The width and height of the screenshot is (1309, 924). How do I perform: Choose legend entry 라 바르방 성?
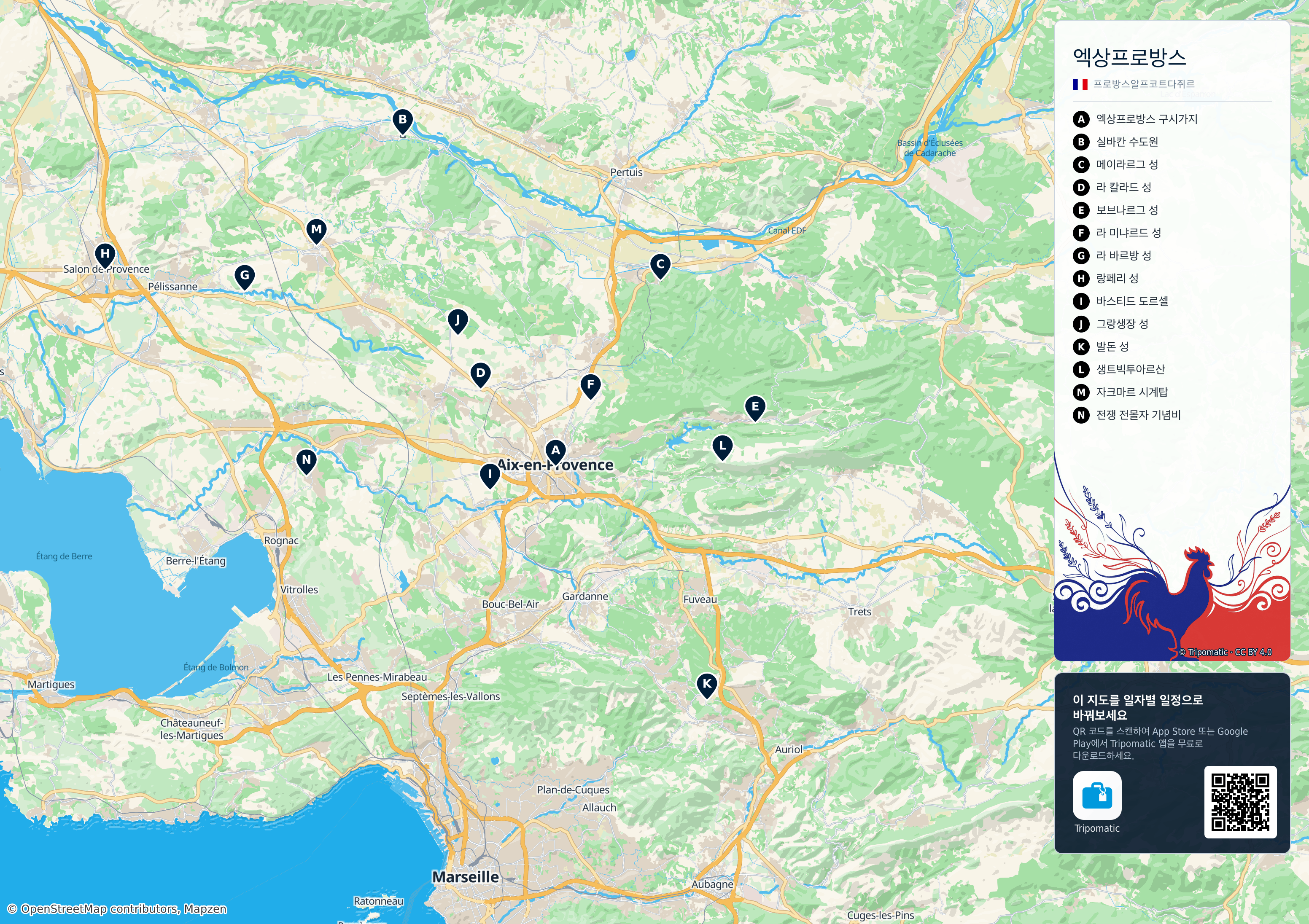[1112, 256]
